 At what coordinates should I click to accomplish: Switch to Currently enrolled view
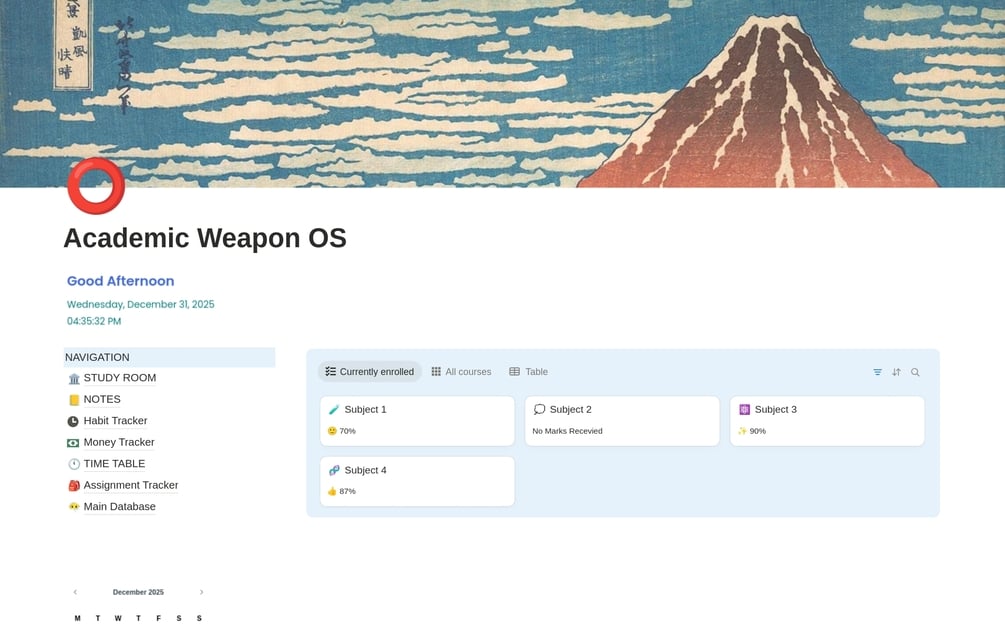click(370, 372)
